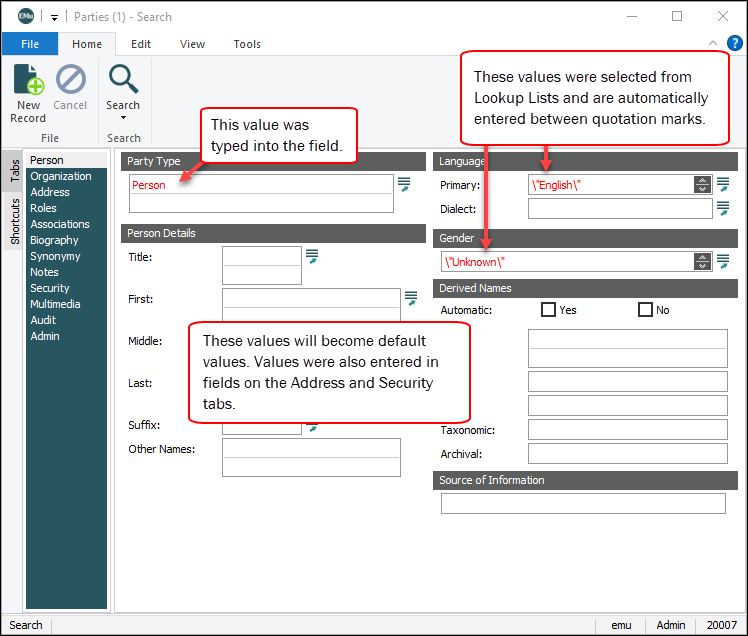The height and width of the screenshot is (636, 748).
Task: Expand the Search button dropdown arrow
Action: click(x=123, y=118)
